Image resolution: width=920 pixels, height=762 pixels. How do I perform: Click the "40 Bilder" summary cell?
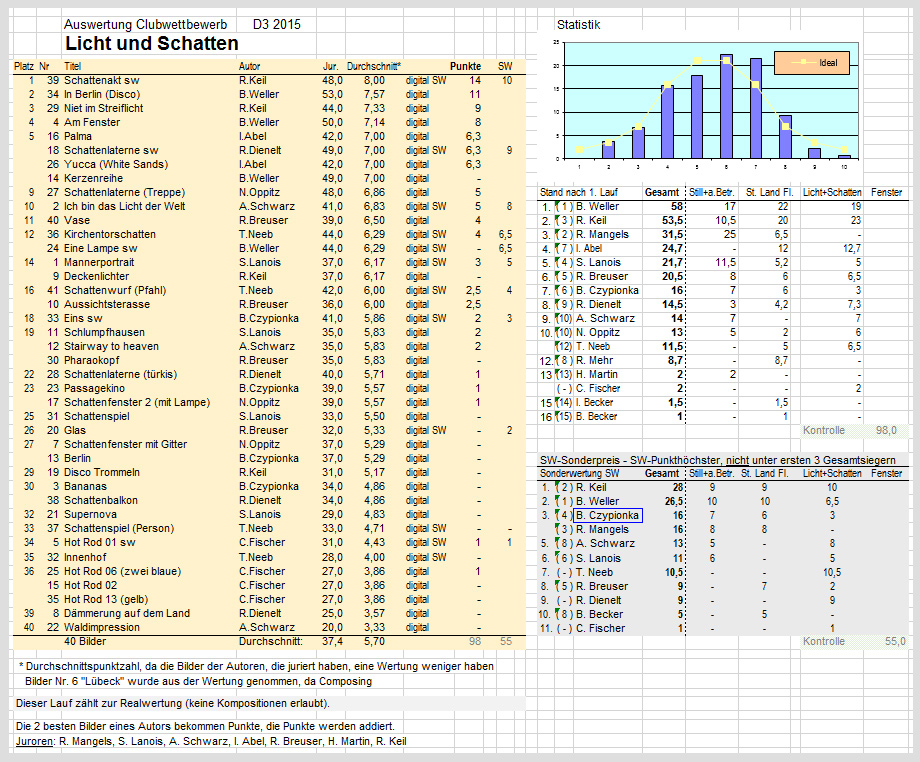tap(85, 642)
